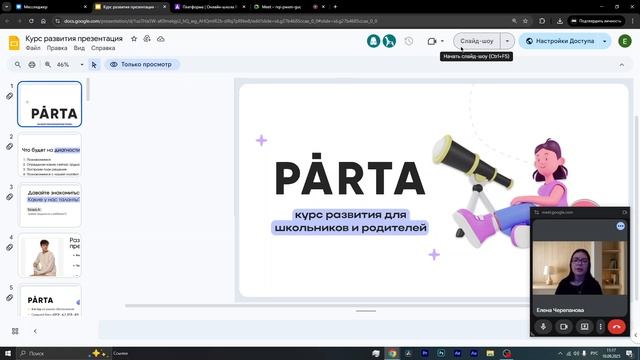Switch to the Платформа browser tab
Screen dimensions: 640x360
[x=210, y=7]
